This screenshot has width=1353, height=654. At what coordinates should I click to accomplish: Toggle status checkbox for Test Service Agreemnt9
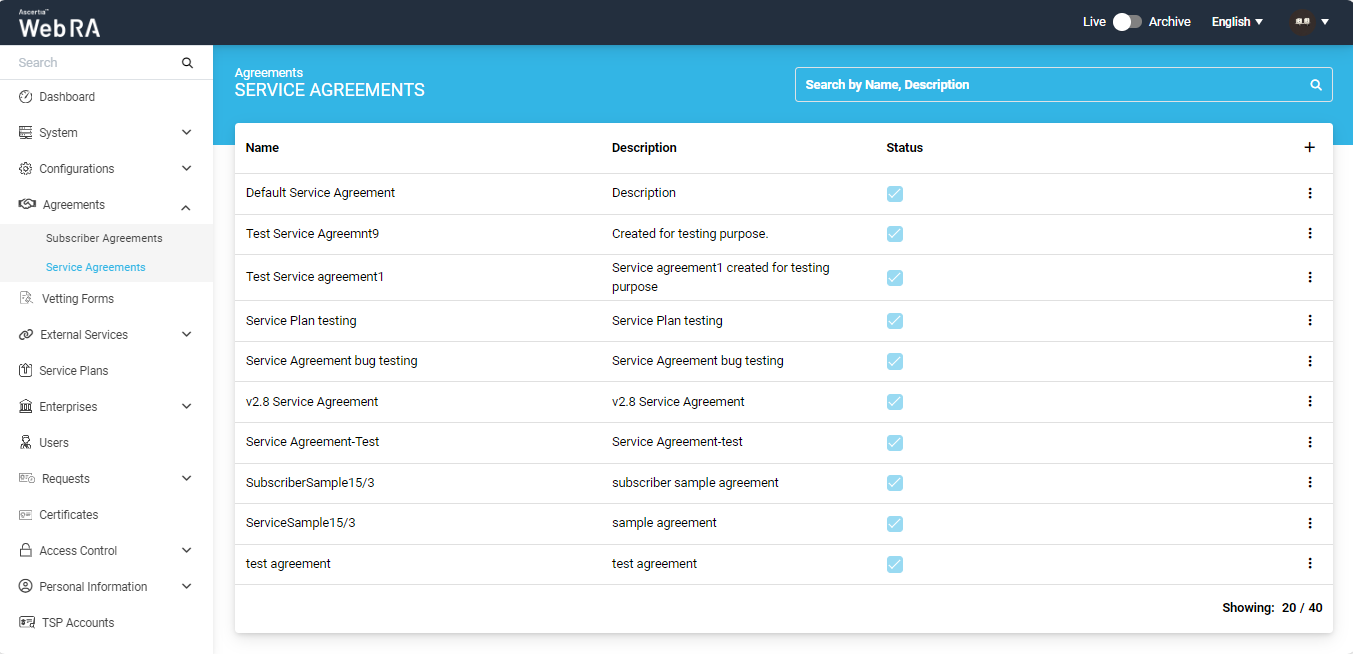click(x=895, y=234)
